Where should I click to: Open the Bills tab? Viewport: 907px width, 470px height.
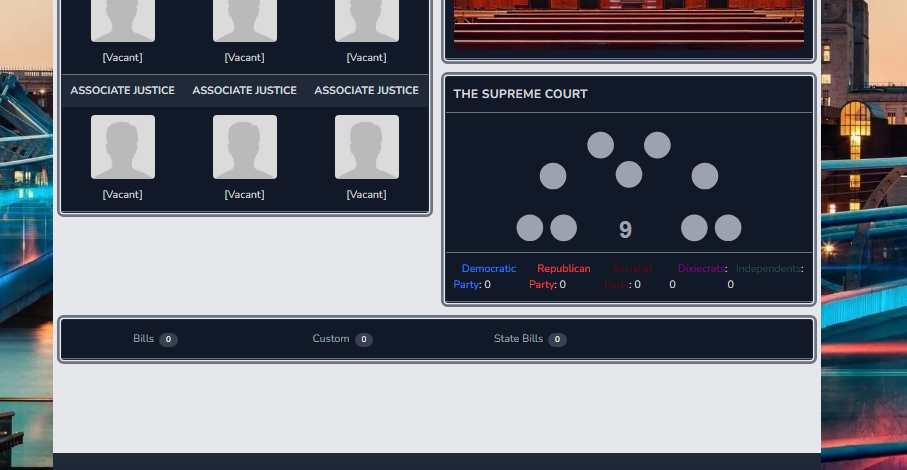[x=155, y=339]
